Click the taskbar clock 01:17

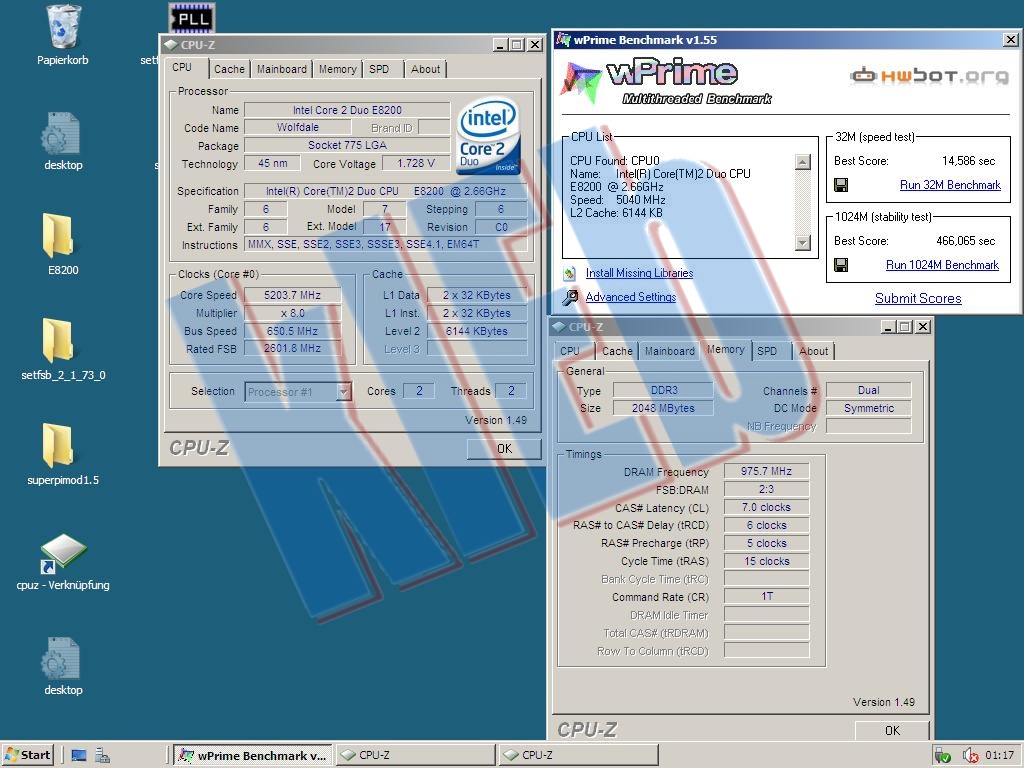click(x=999, y=756)
